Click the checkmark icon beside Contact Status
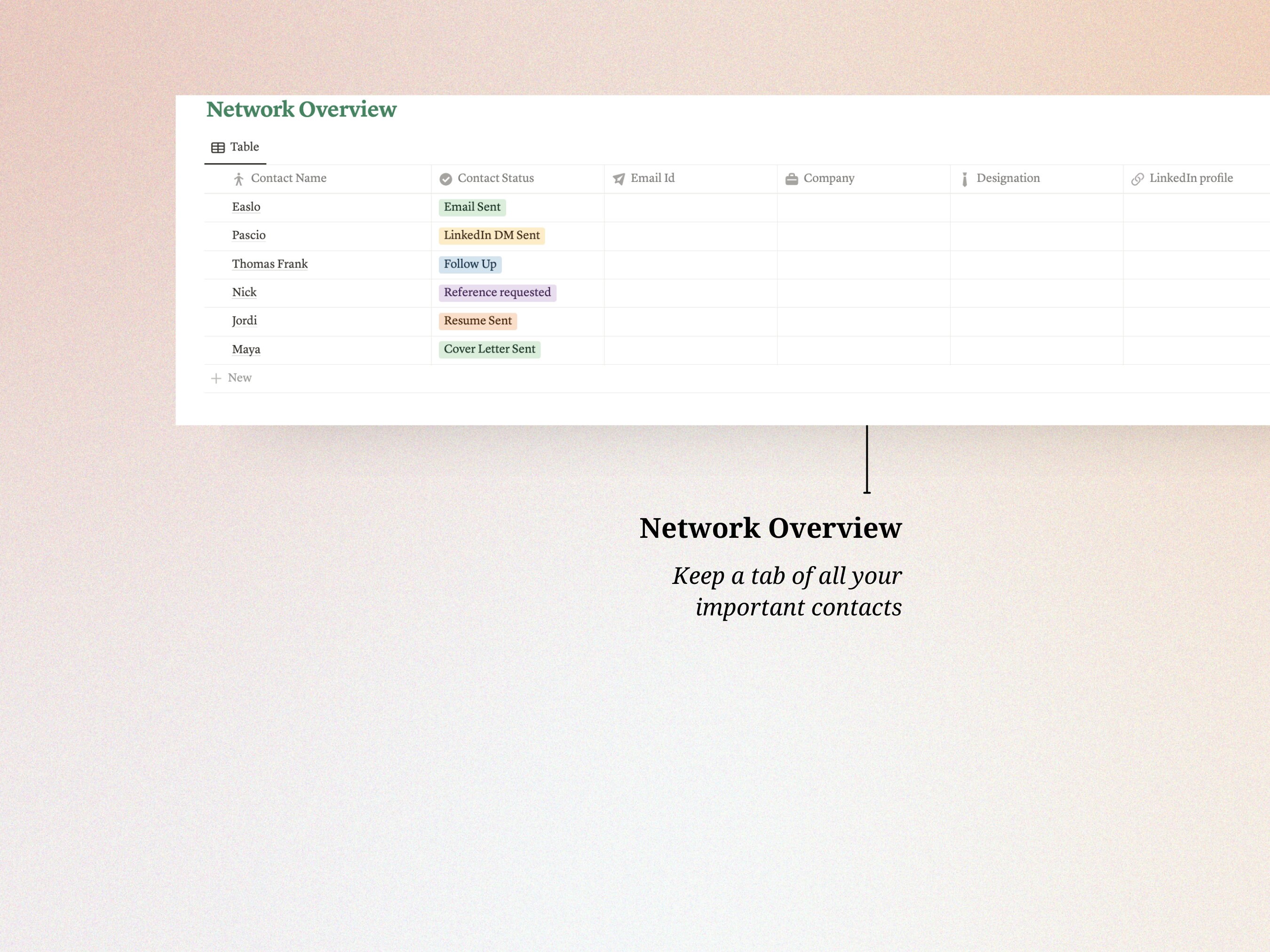 pos(446,179)
